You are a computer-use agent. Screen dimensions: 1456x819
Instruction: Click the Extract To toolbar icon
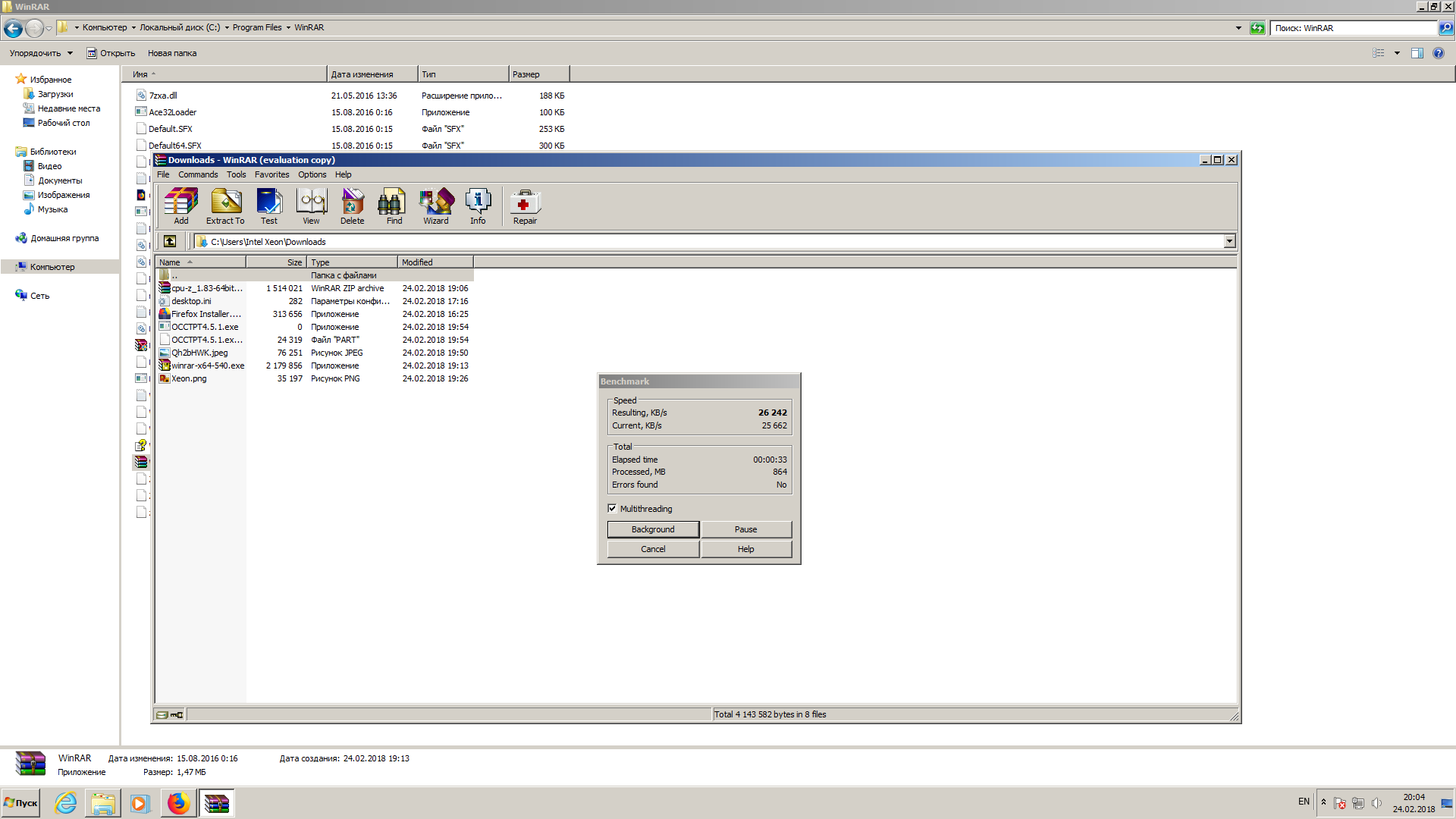pyautogui.click(x=225, y=206)
